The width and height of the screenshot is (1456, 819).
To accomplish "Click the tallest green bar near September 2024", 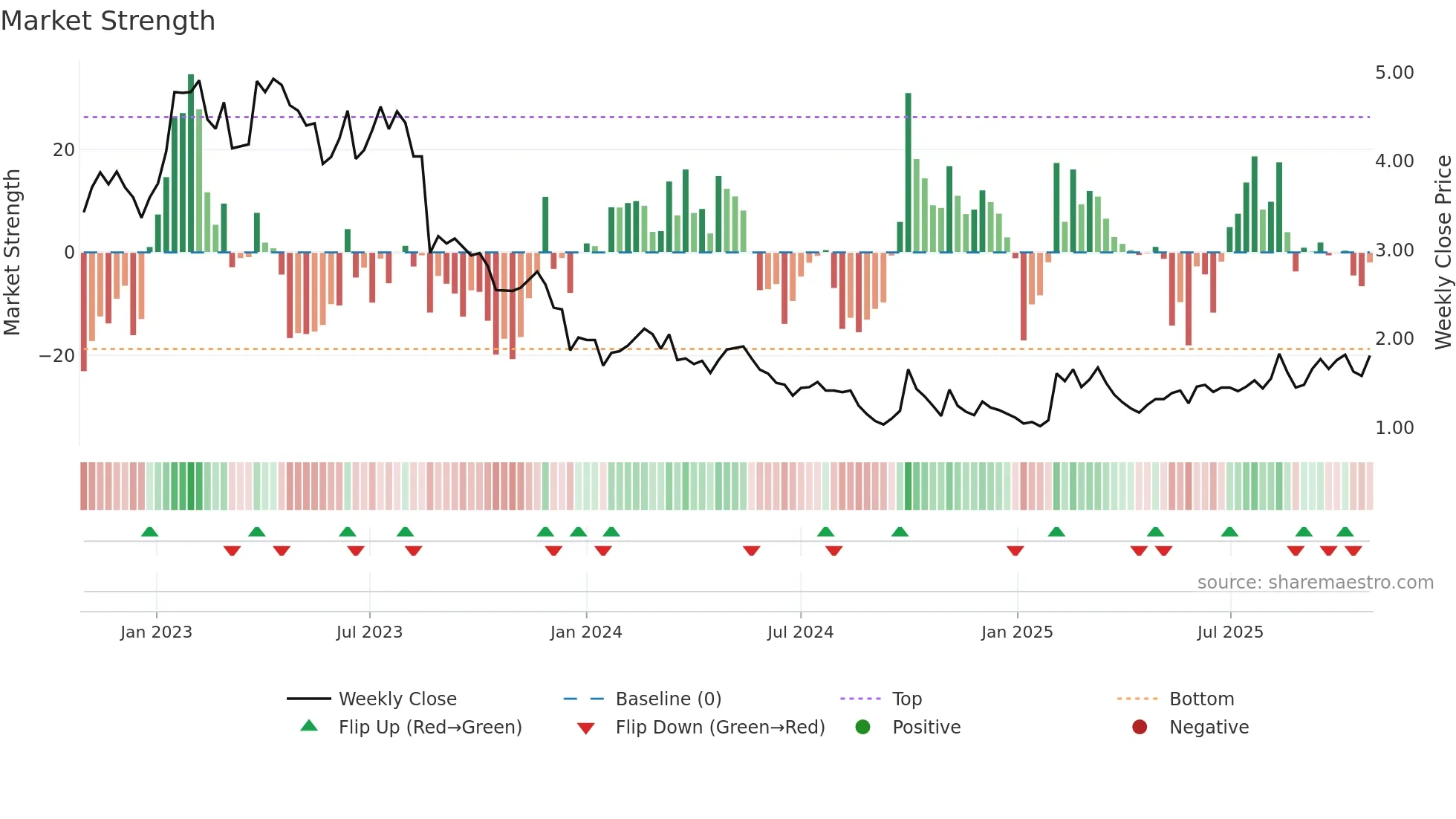I will (908, 171).
